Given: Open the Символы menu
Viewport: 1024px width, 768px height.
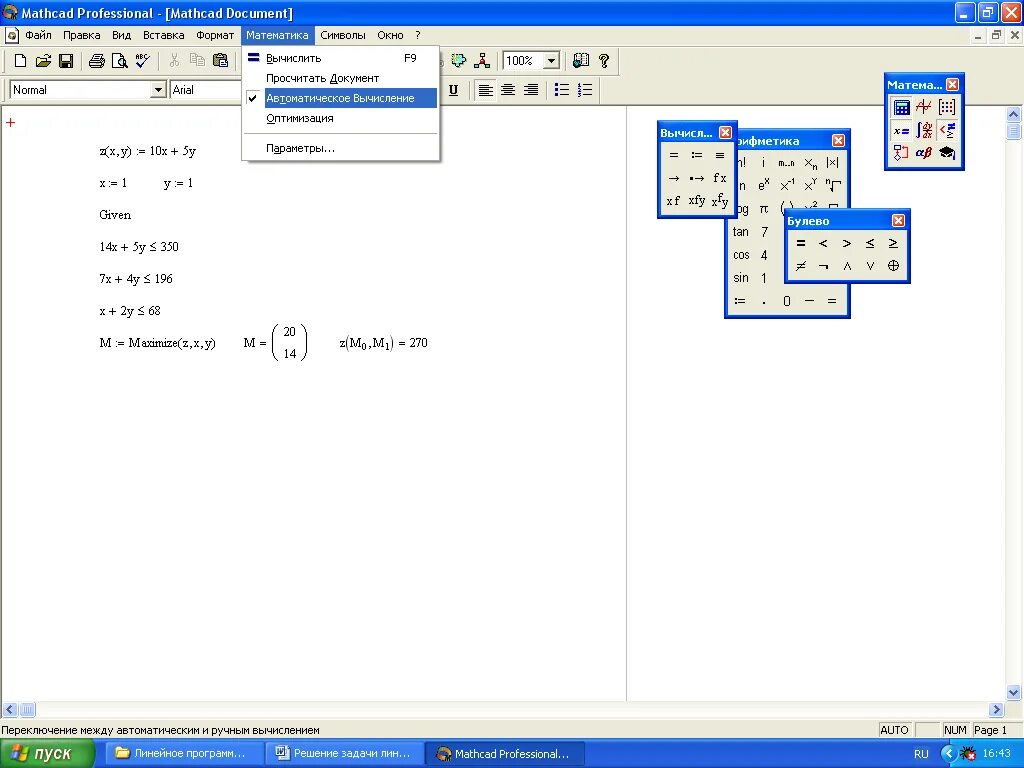Looking at the screenshot, I should pyautogui.click(x=343, y=35).
